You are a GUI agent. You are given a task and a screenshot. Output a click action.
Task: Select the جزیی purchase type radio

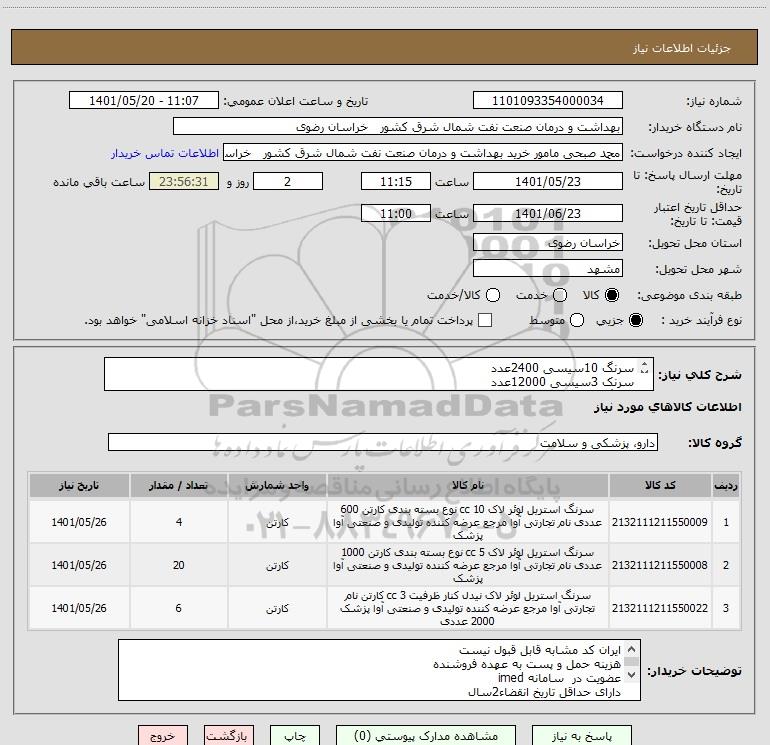tap(635, 320)
